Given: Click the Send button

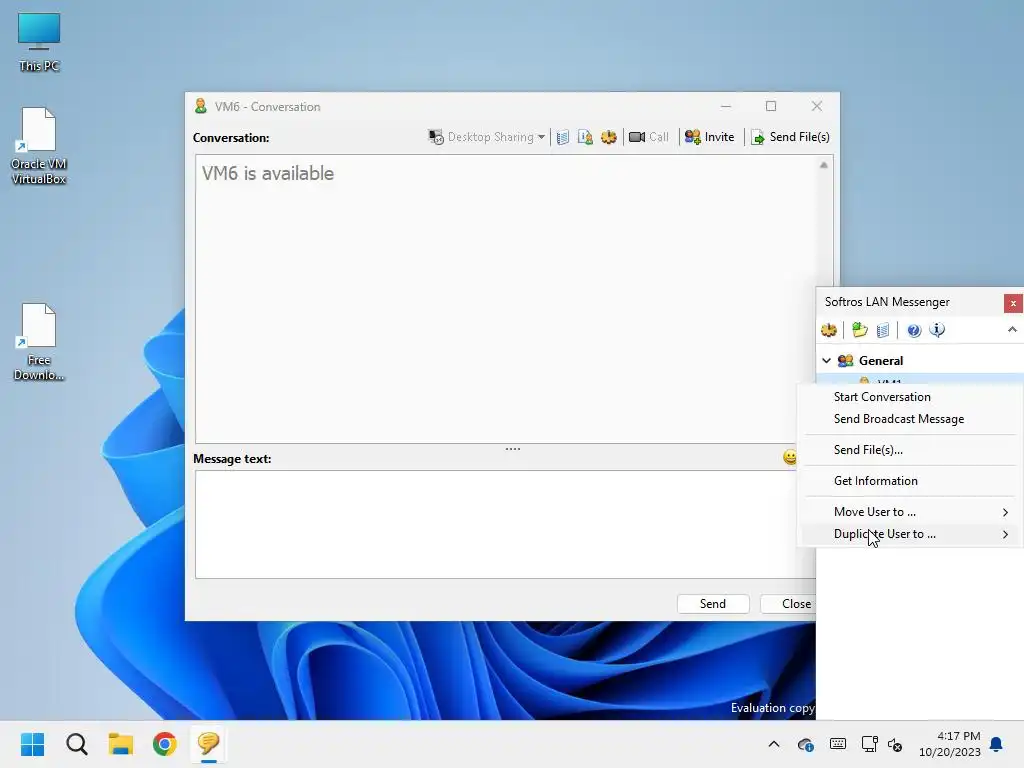Looking at the screenshot, I should [712, 604].
